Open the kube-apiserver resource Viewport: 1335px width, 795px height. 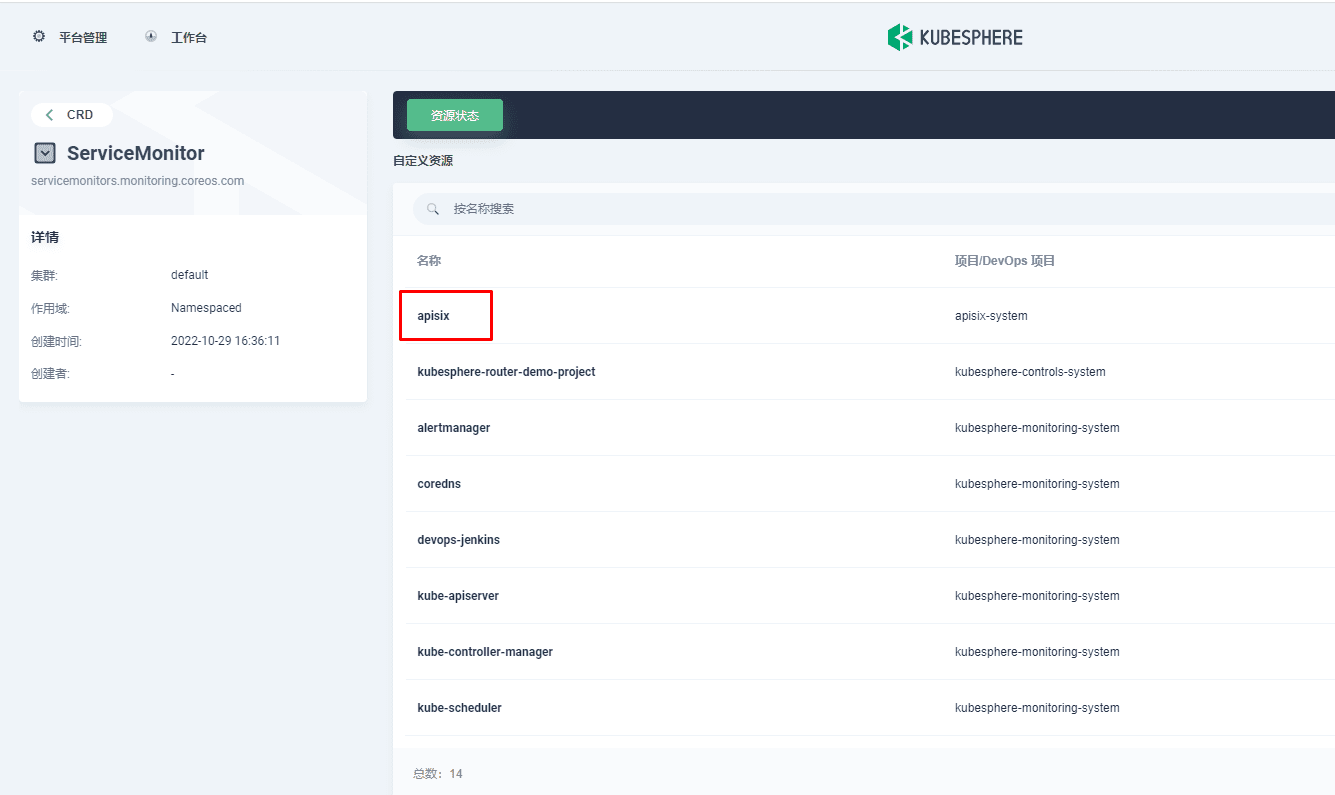458,596
